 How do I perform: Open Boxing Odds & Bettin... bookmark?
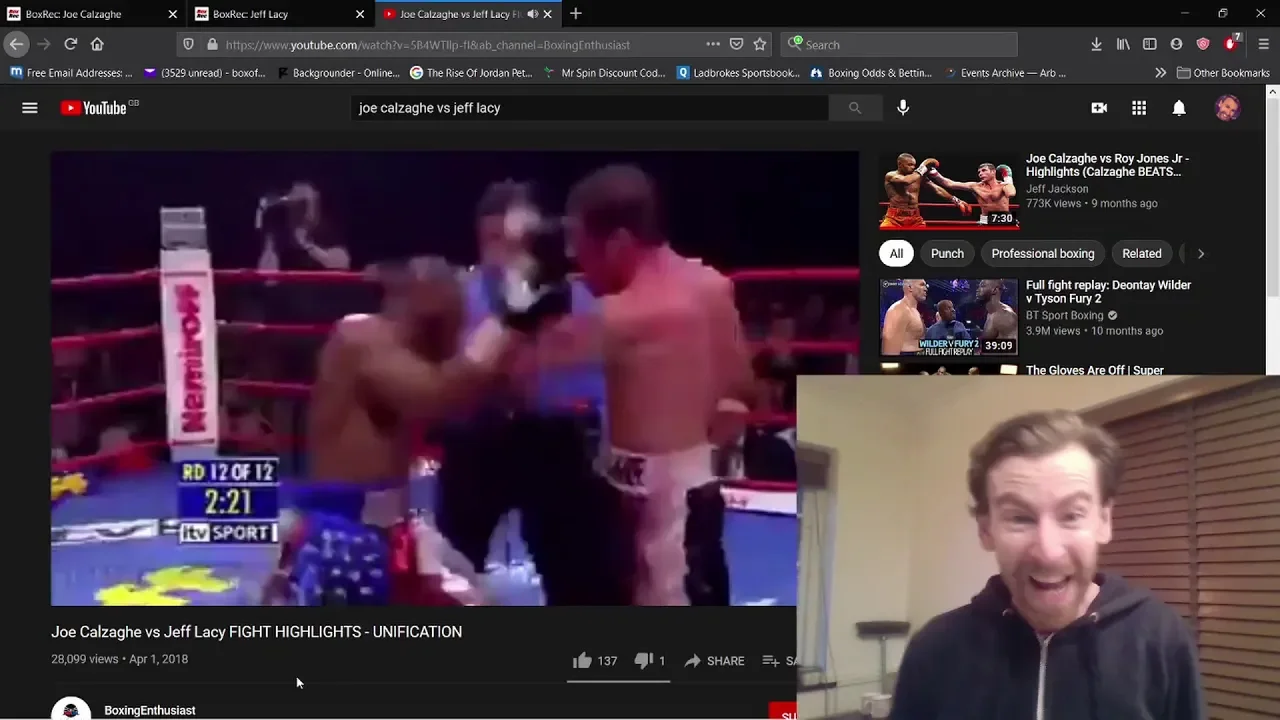[x=871, y=73]
